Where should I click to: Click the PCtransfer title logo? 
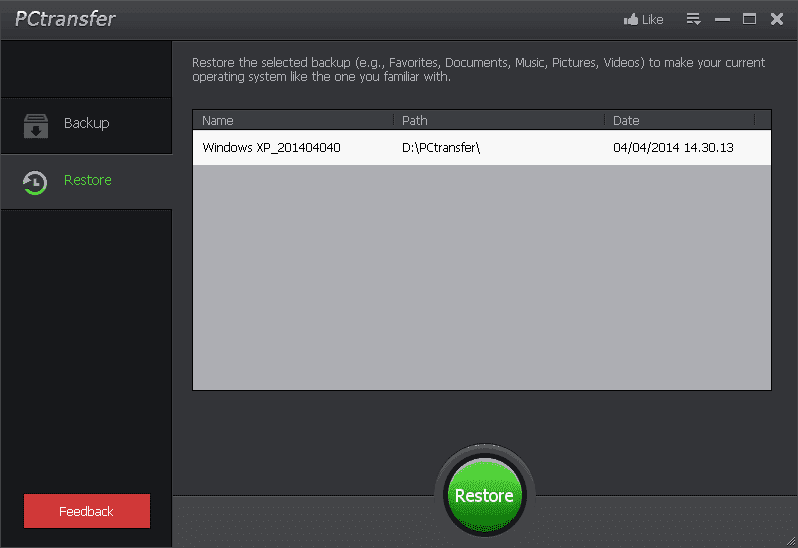(x=64, y=19)
